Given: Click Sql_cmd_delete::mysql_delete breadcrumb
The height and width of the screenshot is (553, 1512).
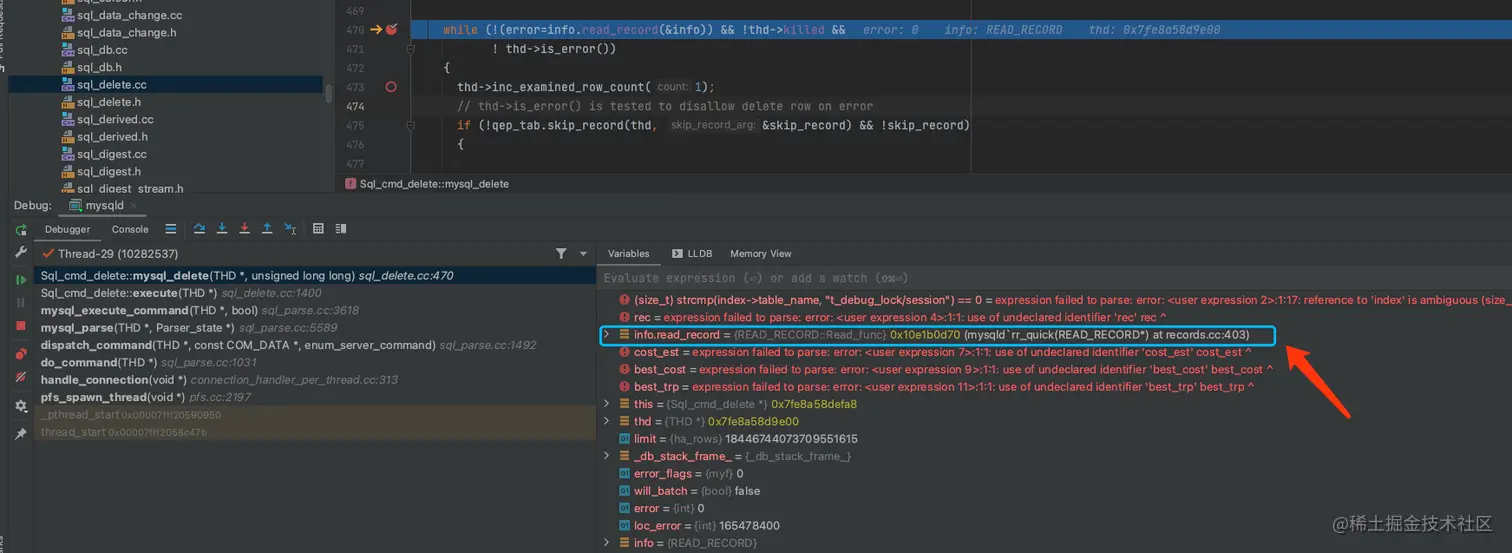Looking at the screenshot, I should point(434,184).
